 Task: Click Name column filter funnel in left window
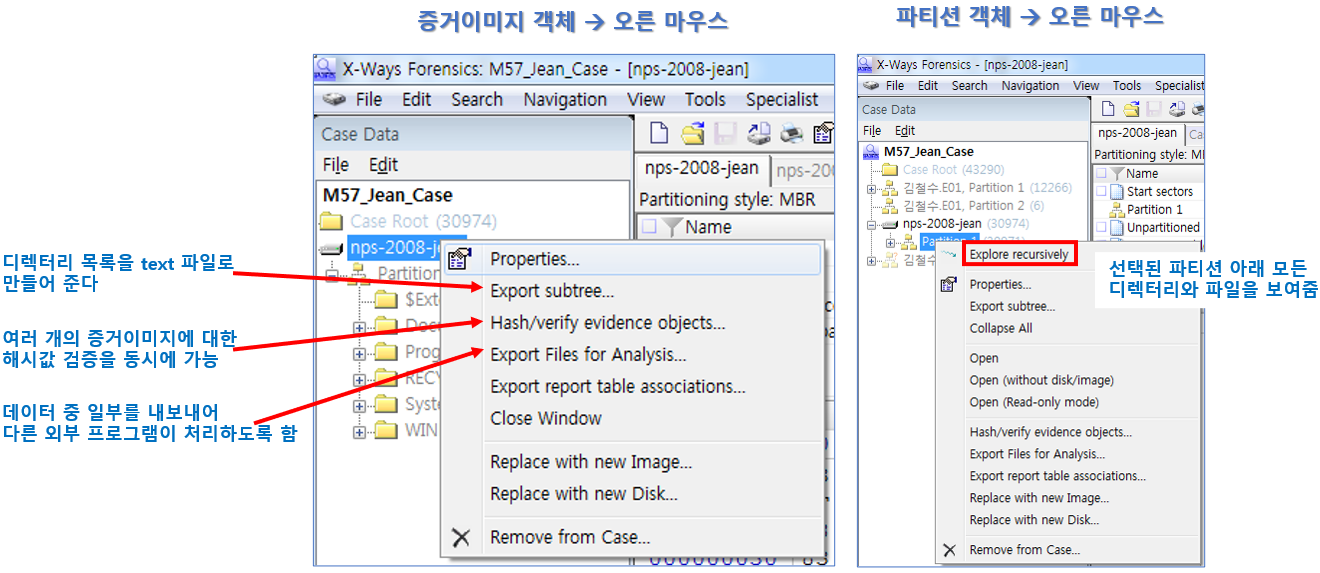pos(671,227)
